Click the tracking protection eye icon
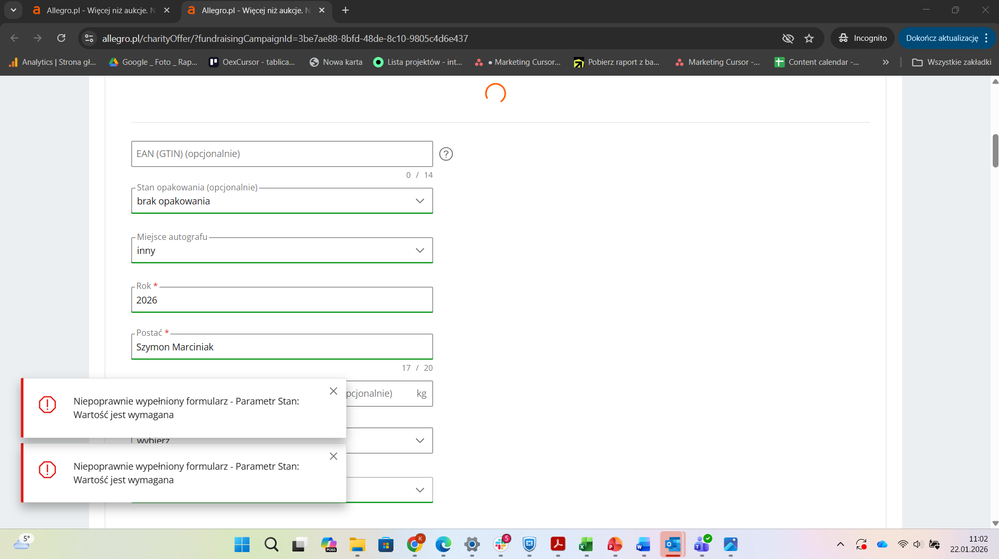The height and width of the screenshot is (559, 999). tap(787, 38)
